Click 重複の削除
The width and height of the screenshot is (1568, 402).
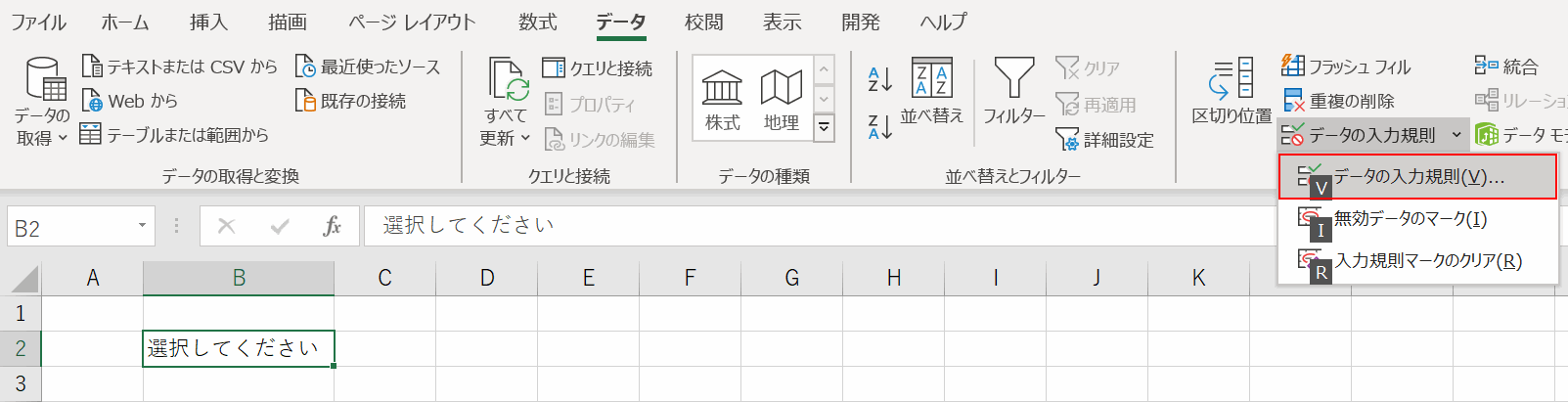point(1339,101)
